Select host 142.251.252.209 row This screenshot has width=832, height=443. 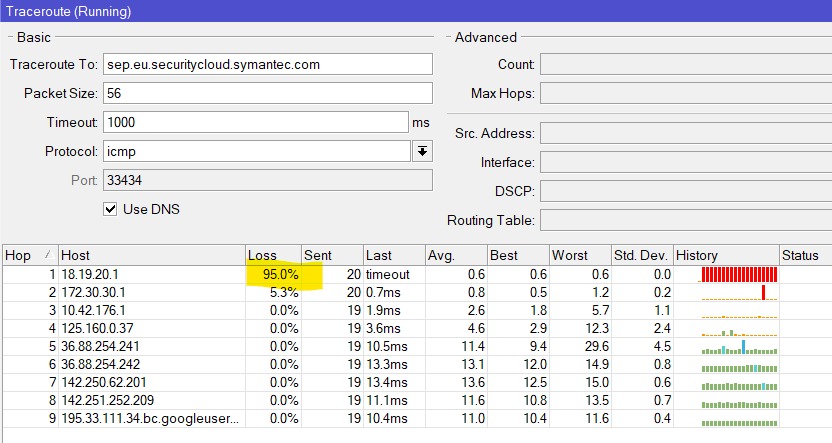416,401
